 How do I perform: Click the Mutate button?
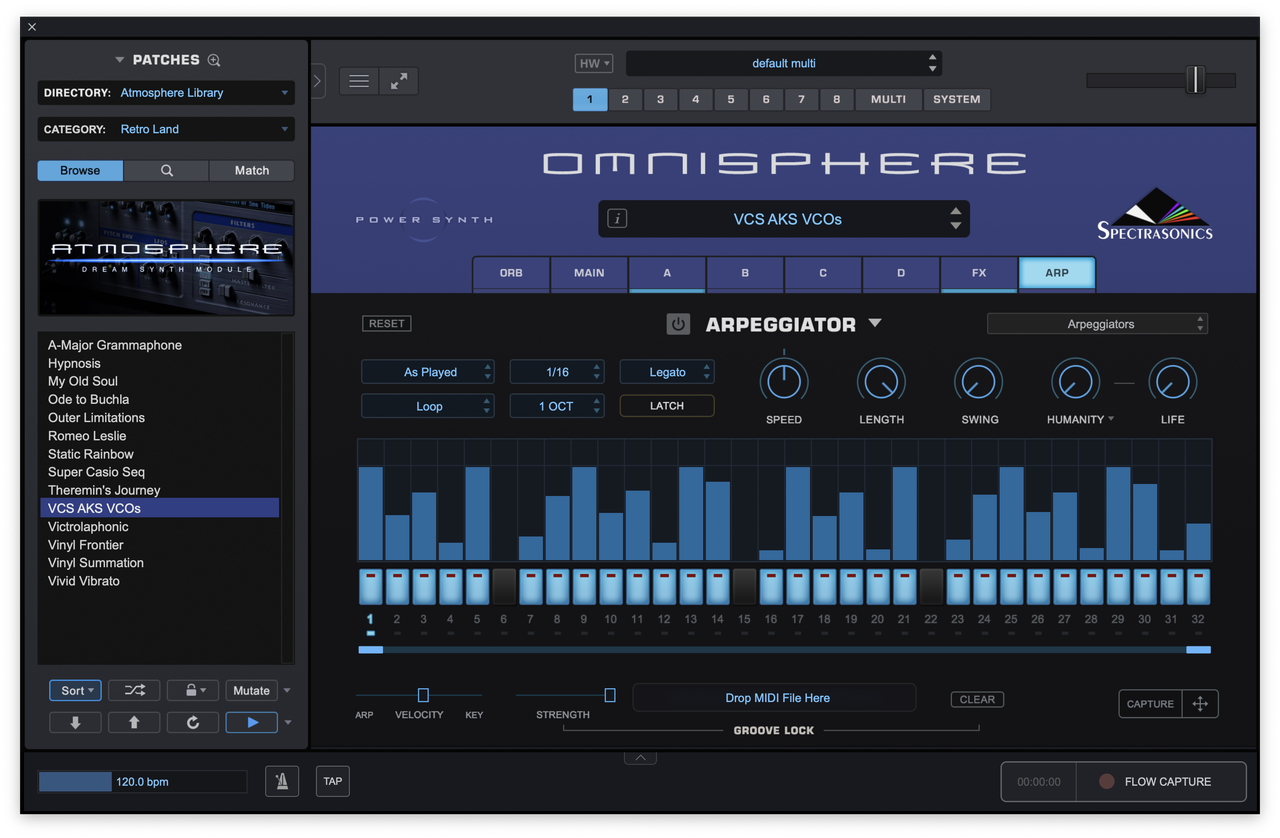point(251,690)
